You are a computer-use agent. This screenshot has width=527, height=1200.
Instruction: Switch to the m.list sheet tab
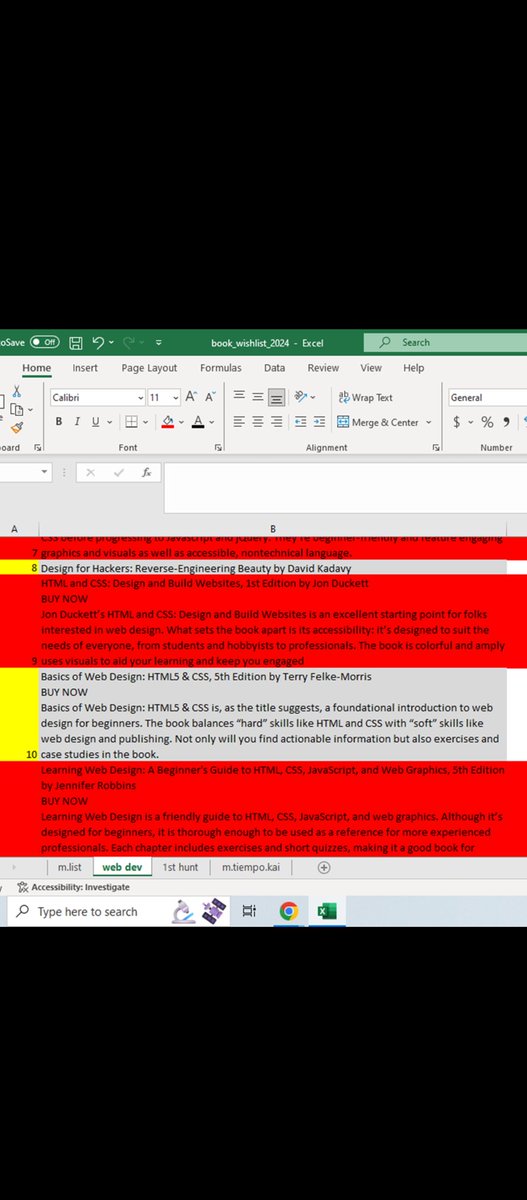tap(69, 868)
